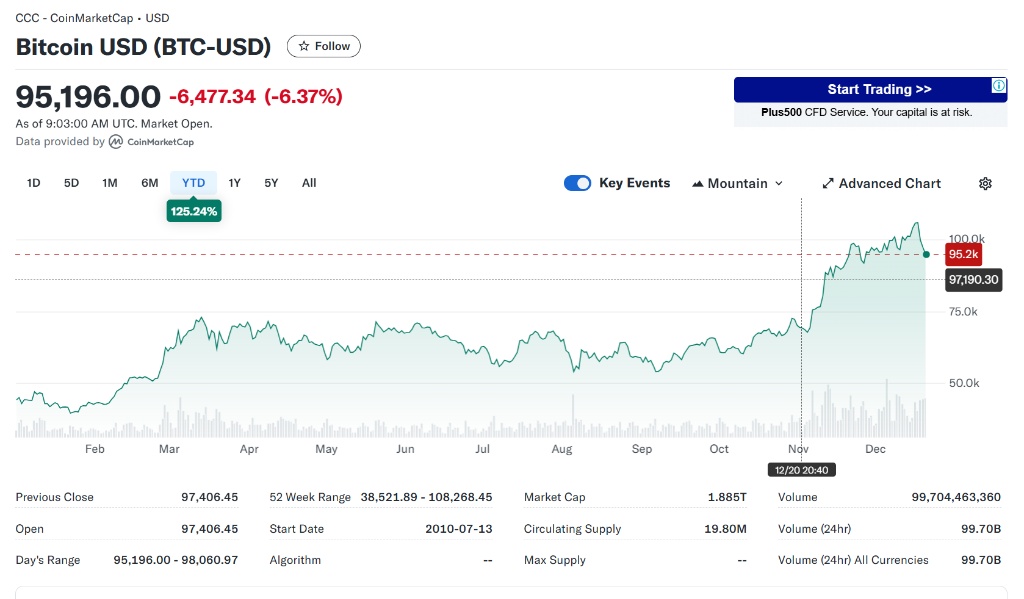Show the 5Y chart range

coord(271,183)
